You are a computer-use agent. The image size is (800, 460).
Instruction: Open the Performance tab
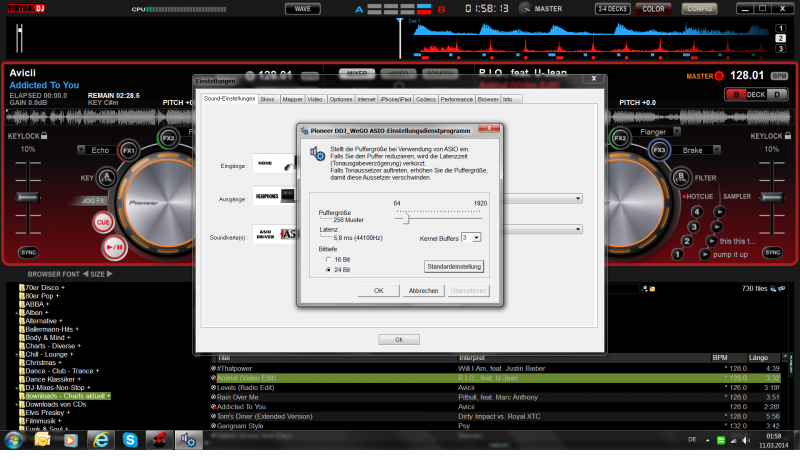pos(457,99)
